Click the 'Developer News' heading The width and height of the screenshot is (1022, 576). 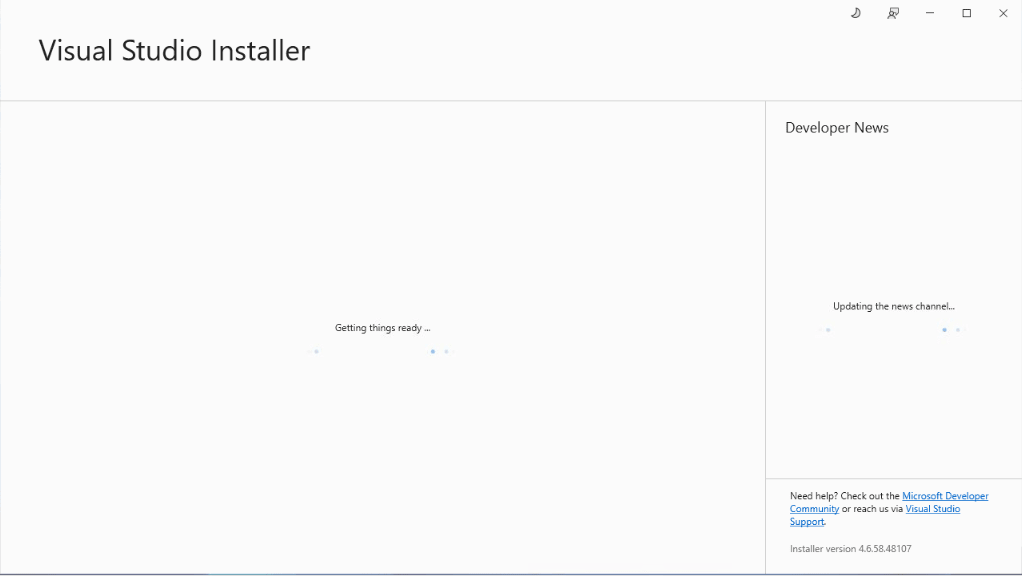click(x=837, y=128)
